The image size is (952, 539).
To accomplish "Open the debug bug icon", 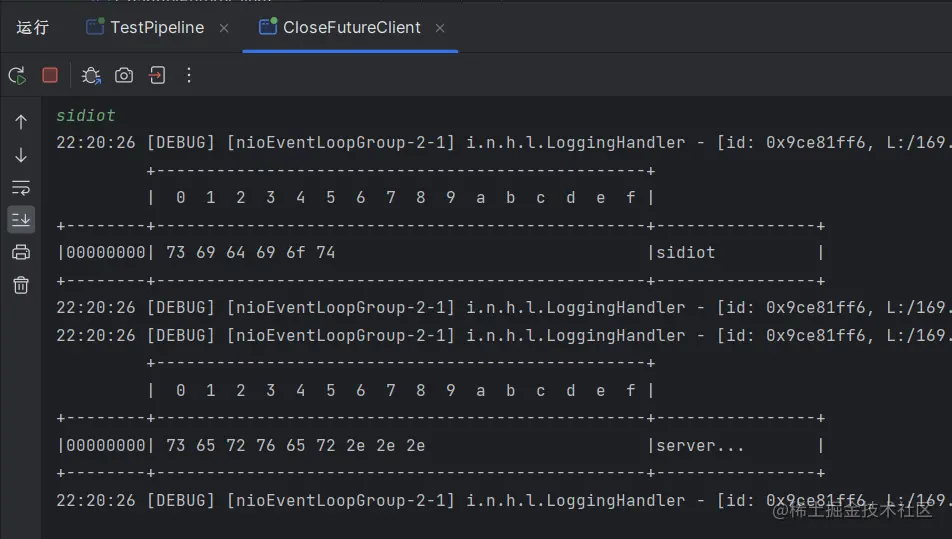I will (x=91, y=76).
